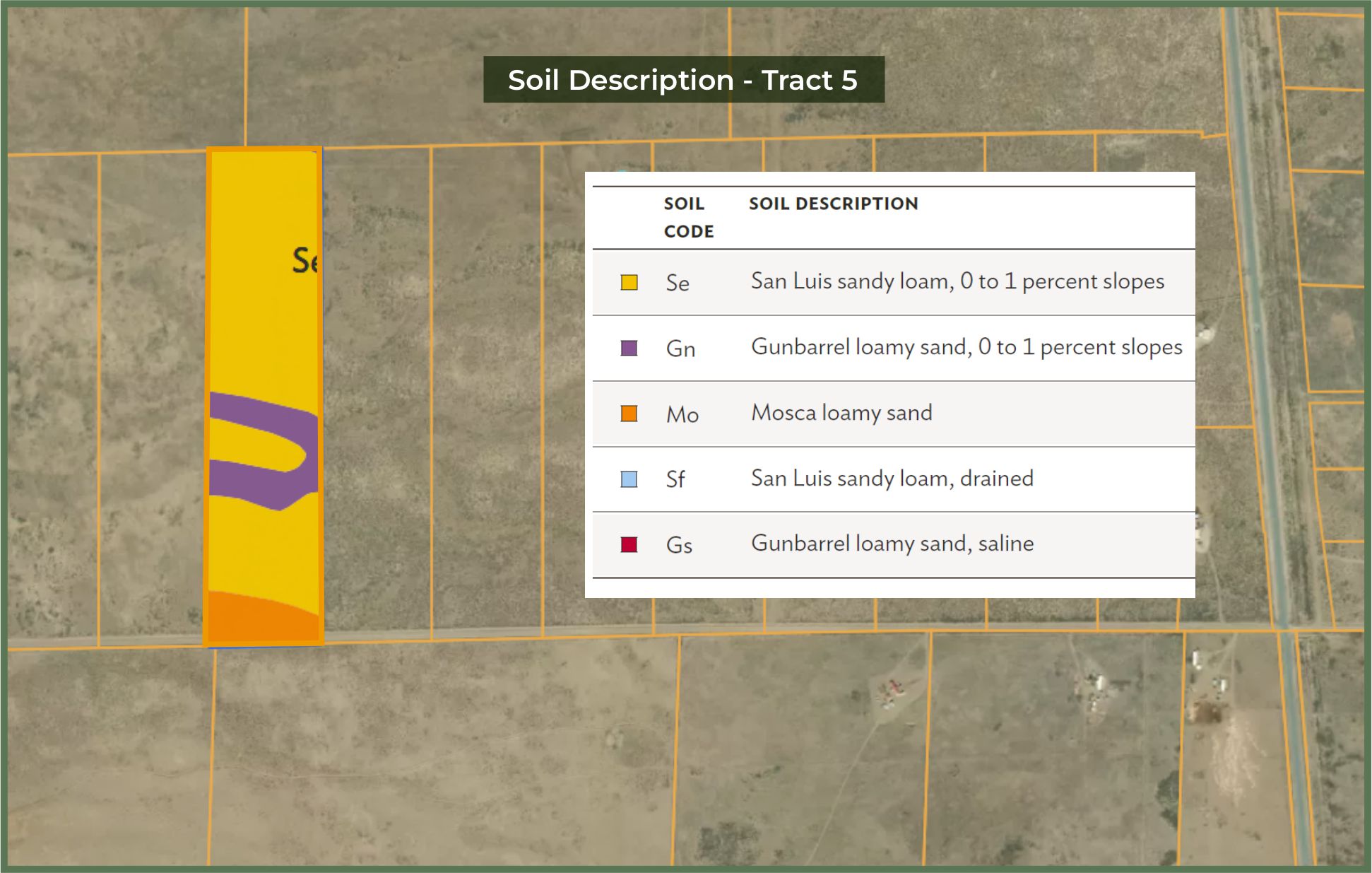Click the Soil Description - Tract 5 title
This screenshot has height=873, width=1372.
(682, 80)
